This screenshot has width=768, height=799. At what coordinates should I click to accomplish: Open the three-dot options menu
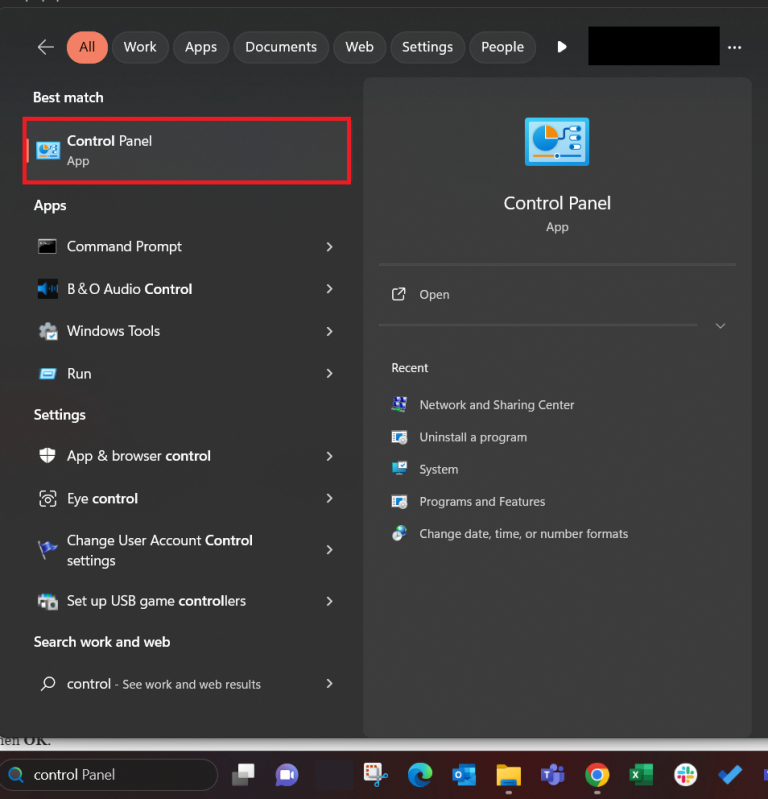735,47
